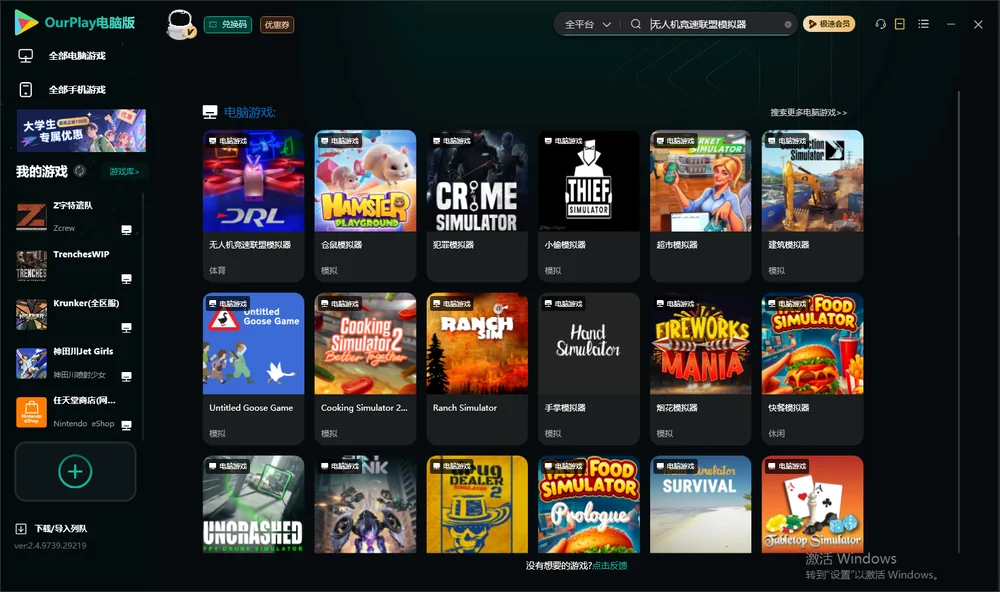
Task: Click the 休闲 genre label under 快餐模拟器
Action: 776,433
